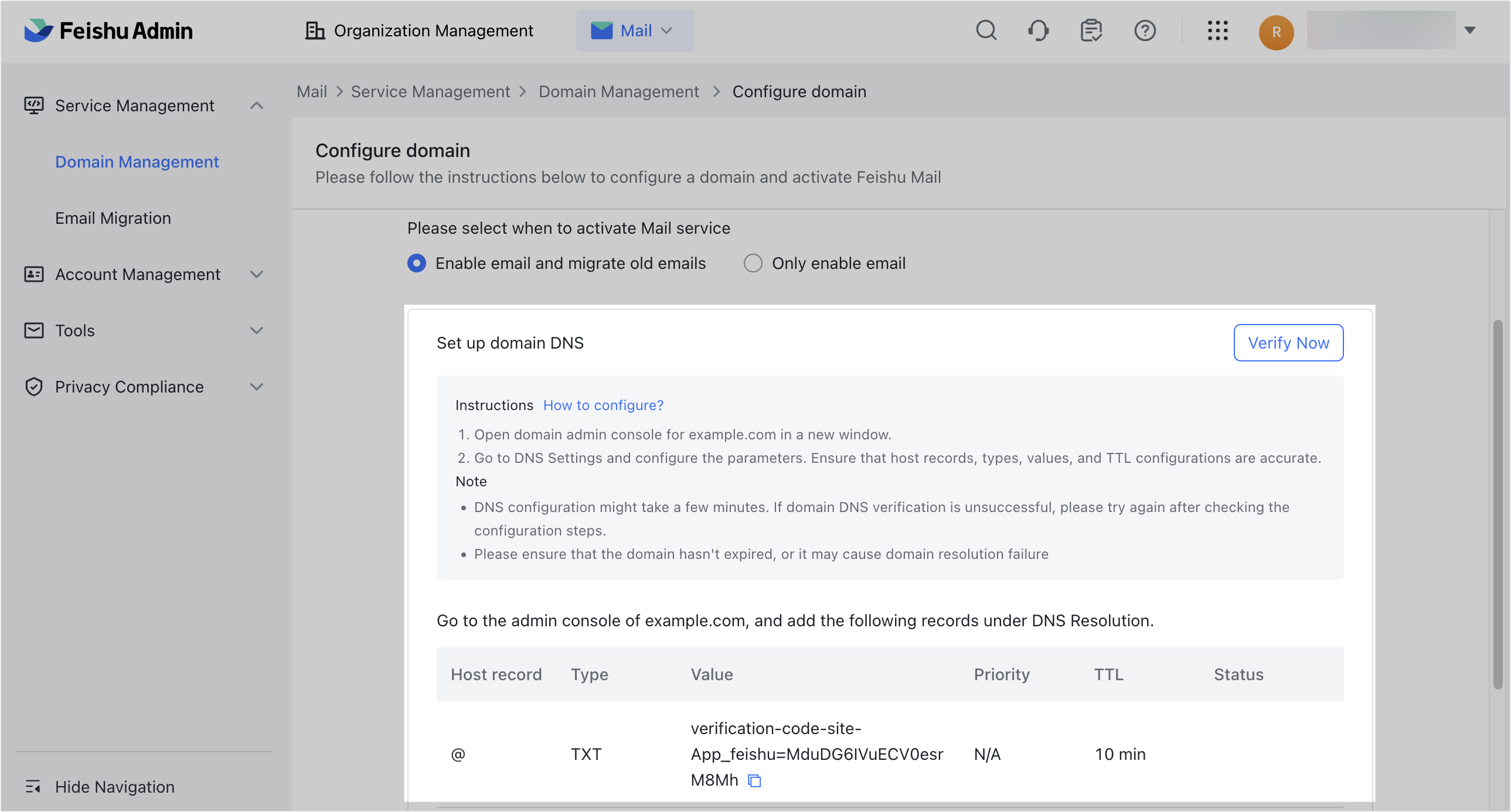Open Email Migration in the sidebar
Viewport: 1511px width, 812px height.
tap(113, 217)
